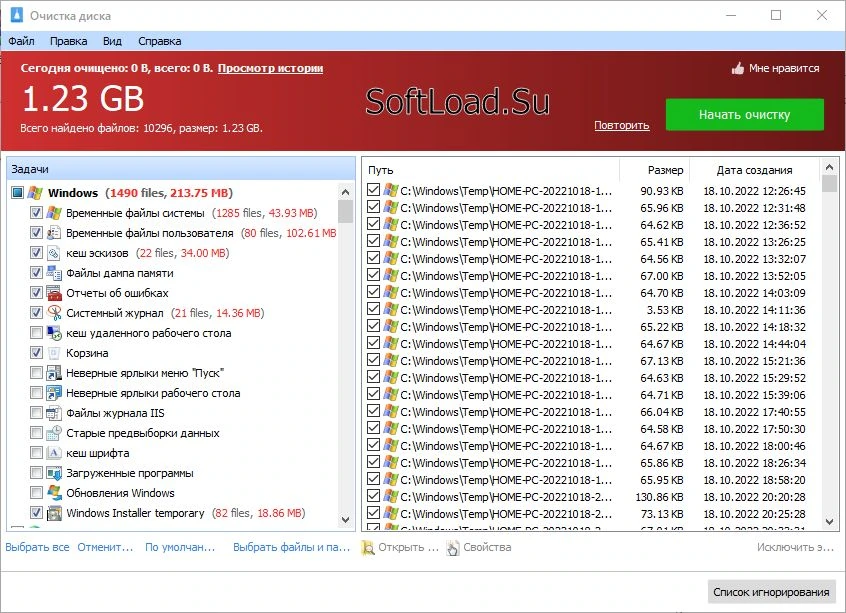Viewport: 846px width, 613px height.
Task: Sort by the 'Путь' column header
Action: pyautogui.click(x=491, y=170)
